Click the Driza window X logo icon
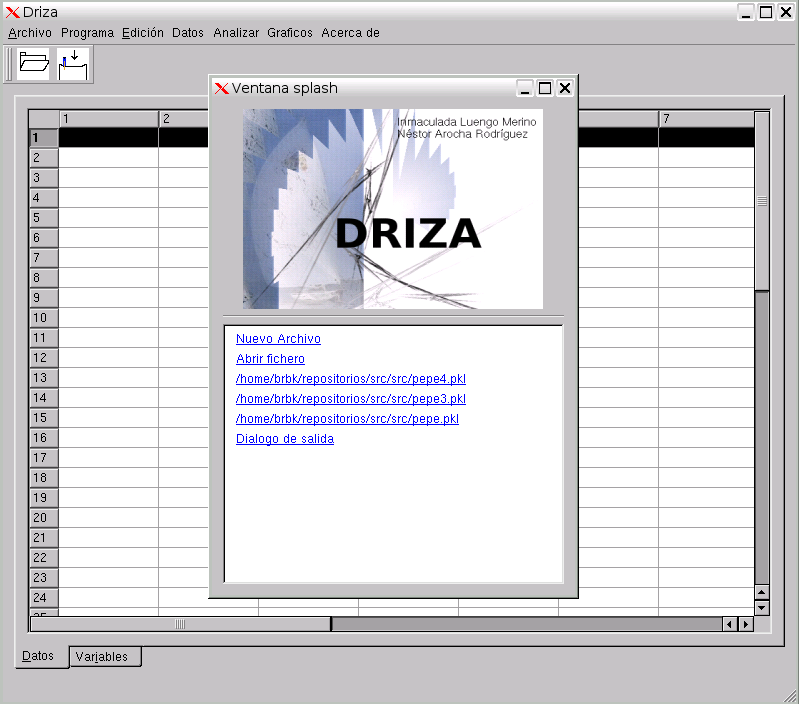The image size is (799, 704). pyautogui.click(x=12, y=12)
